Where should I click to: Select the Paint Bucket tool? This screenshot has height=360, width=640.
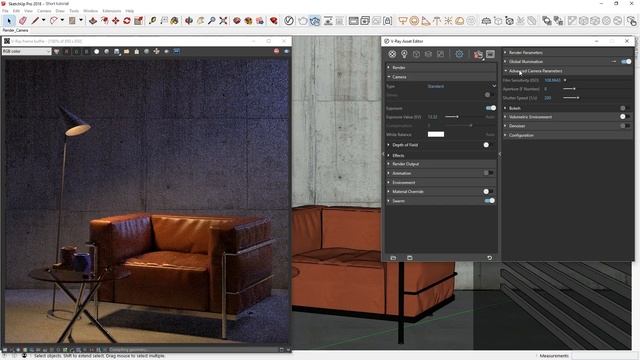pyautogui.click(x=174, y=20)
